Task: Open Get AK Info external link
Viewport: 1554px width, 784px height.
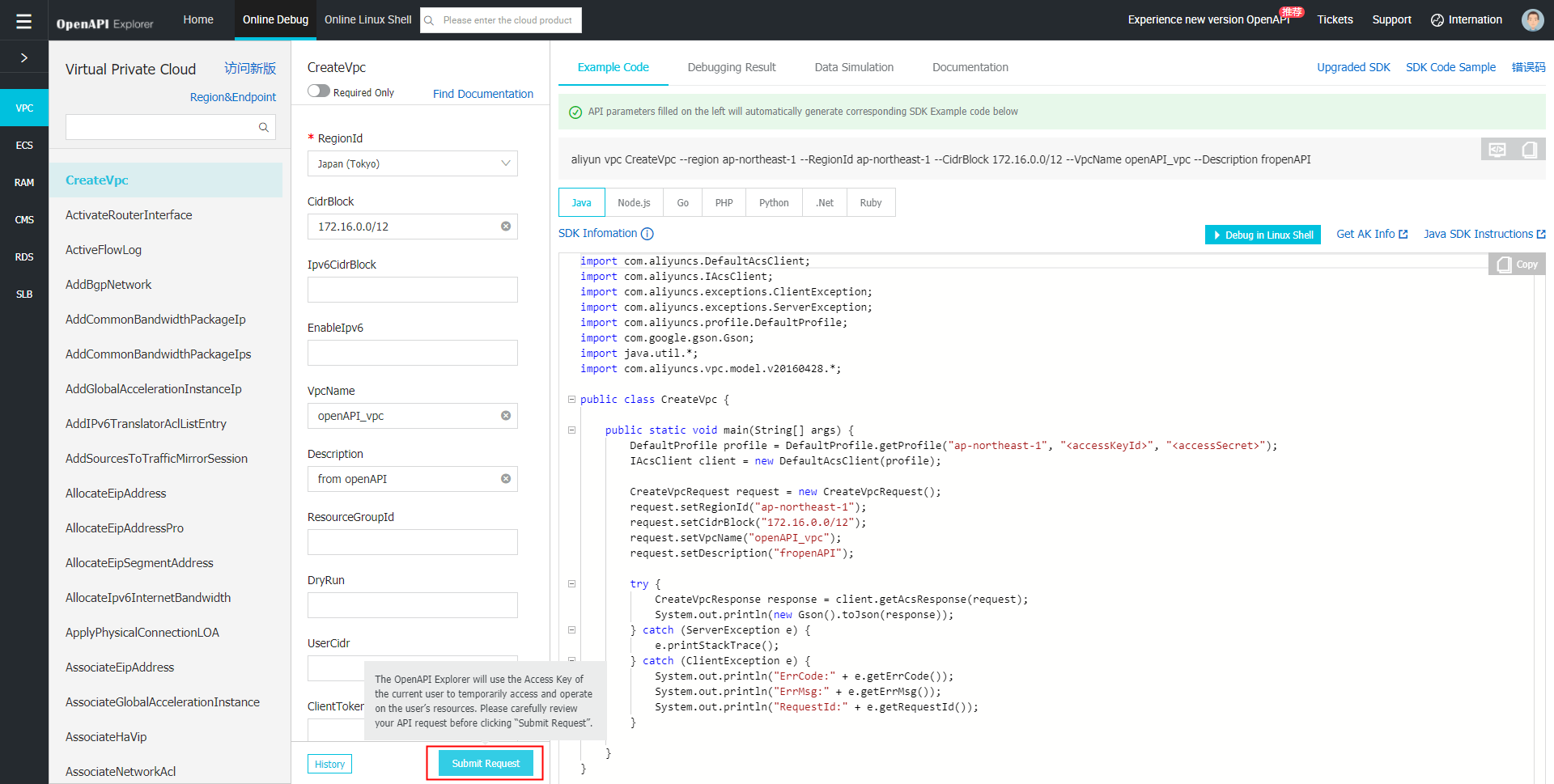Action: [1372, 234]
